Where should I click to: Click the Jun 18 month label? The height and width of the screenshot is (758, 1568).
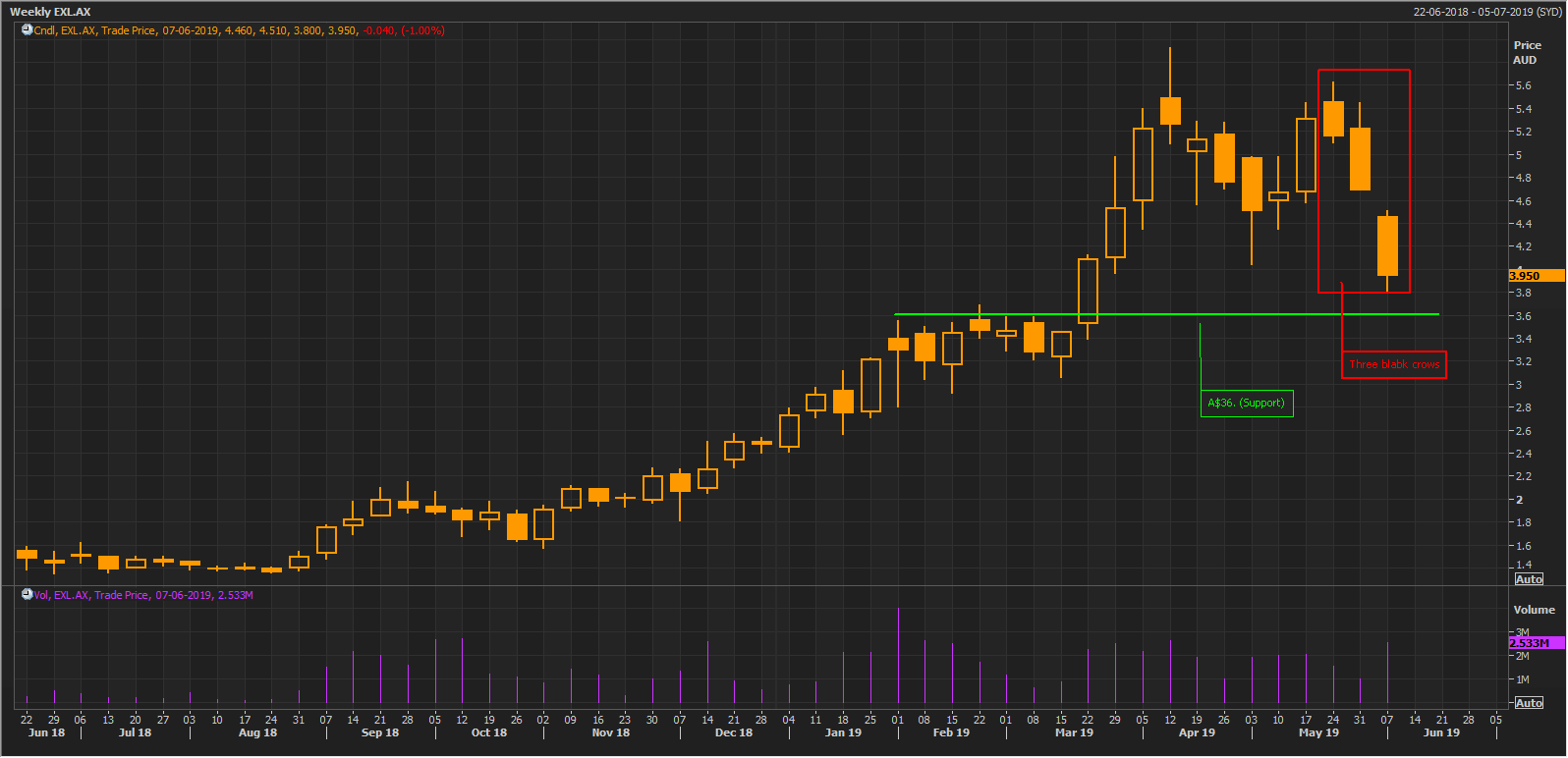point(46,732)
